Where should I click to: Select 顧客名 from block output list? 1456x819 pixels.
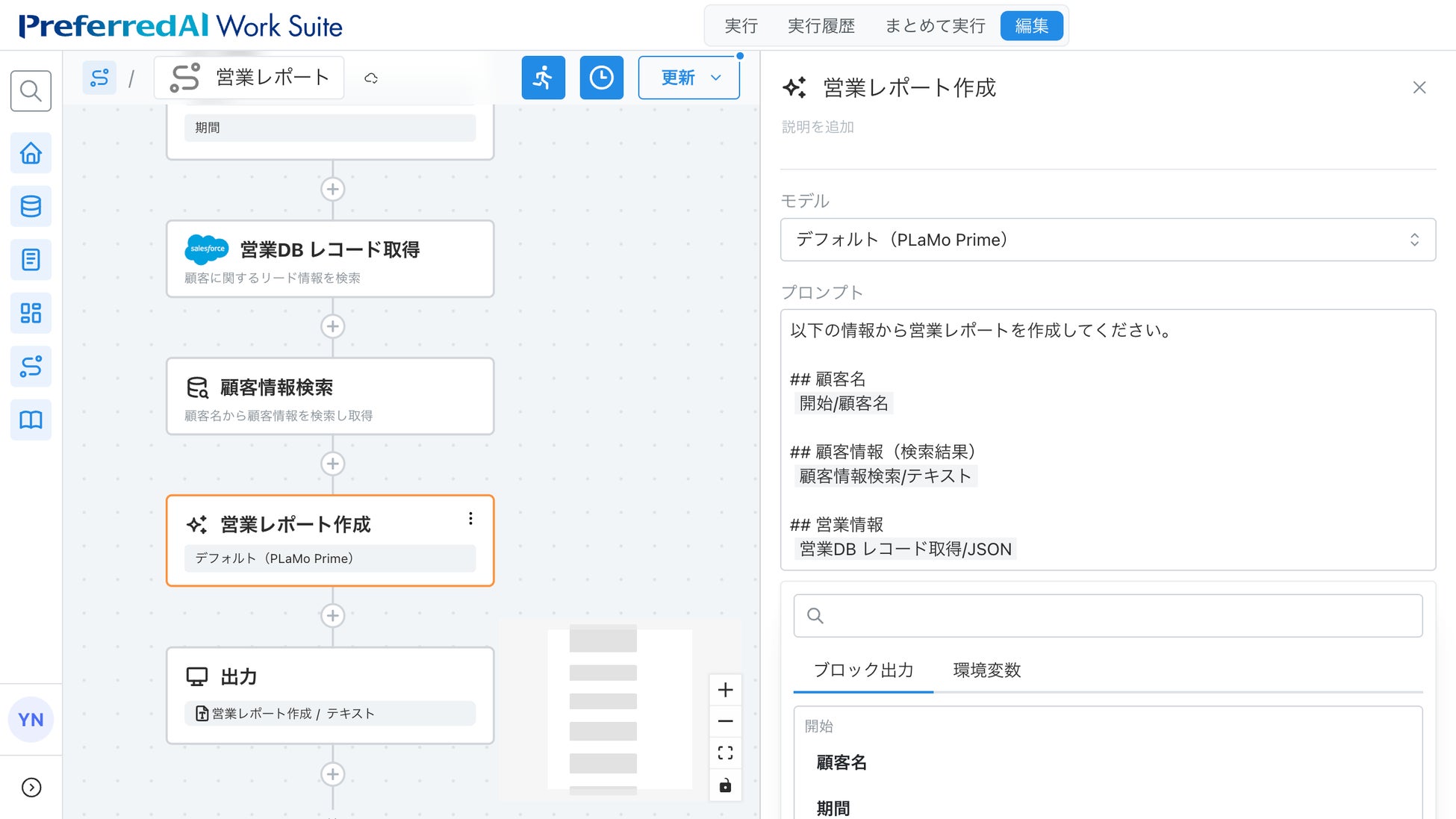[841, 762]
